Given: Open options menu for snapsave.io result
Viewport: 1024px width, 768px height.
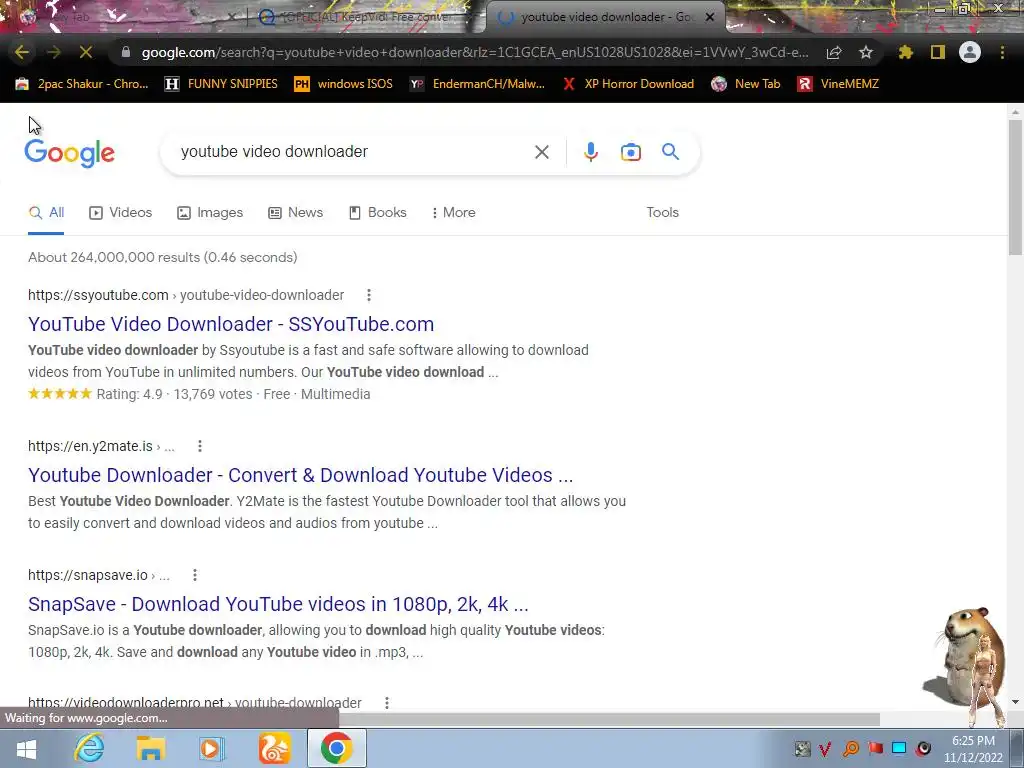Looking at the screenshot, I should pyautogui.click(x=195, y=575).
